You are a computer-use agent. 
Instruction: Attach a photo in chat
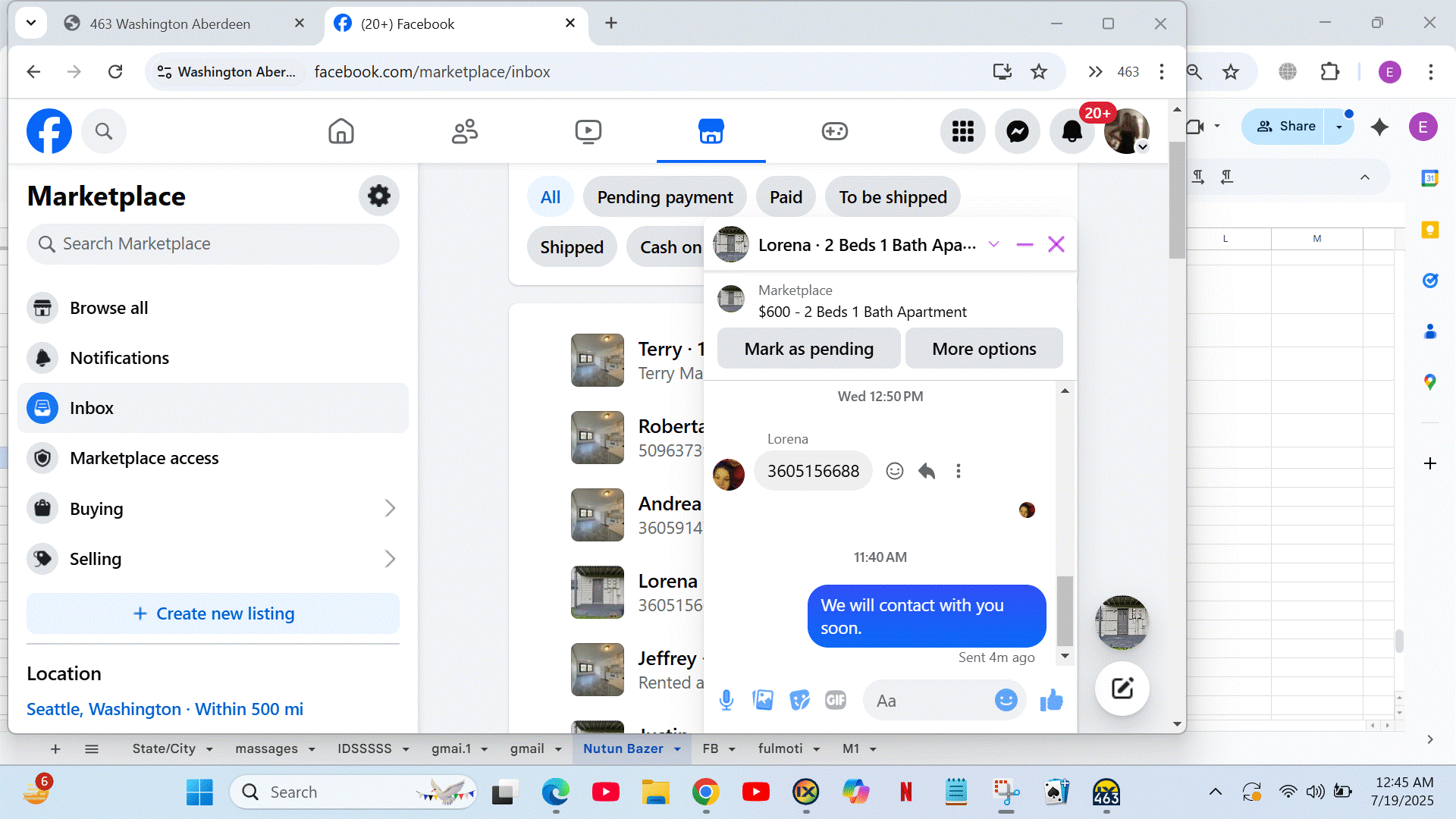[x=763, y=700]
